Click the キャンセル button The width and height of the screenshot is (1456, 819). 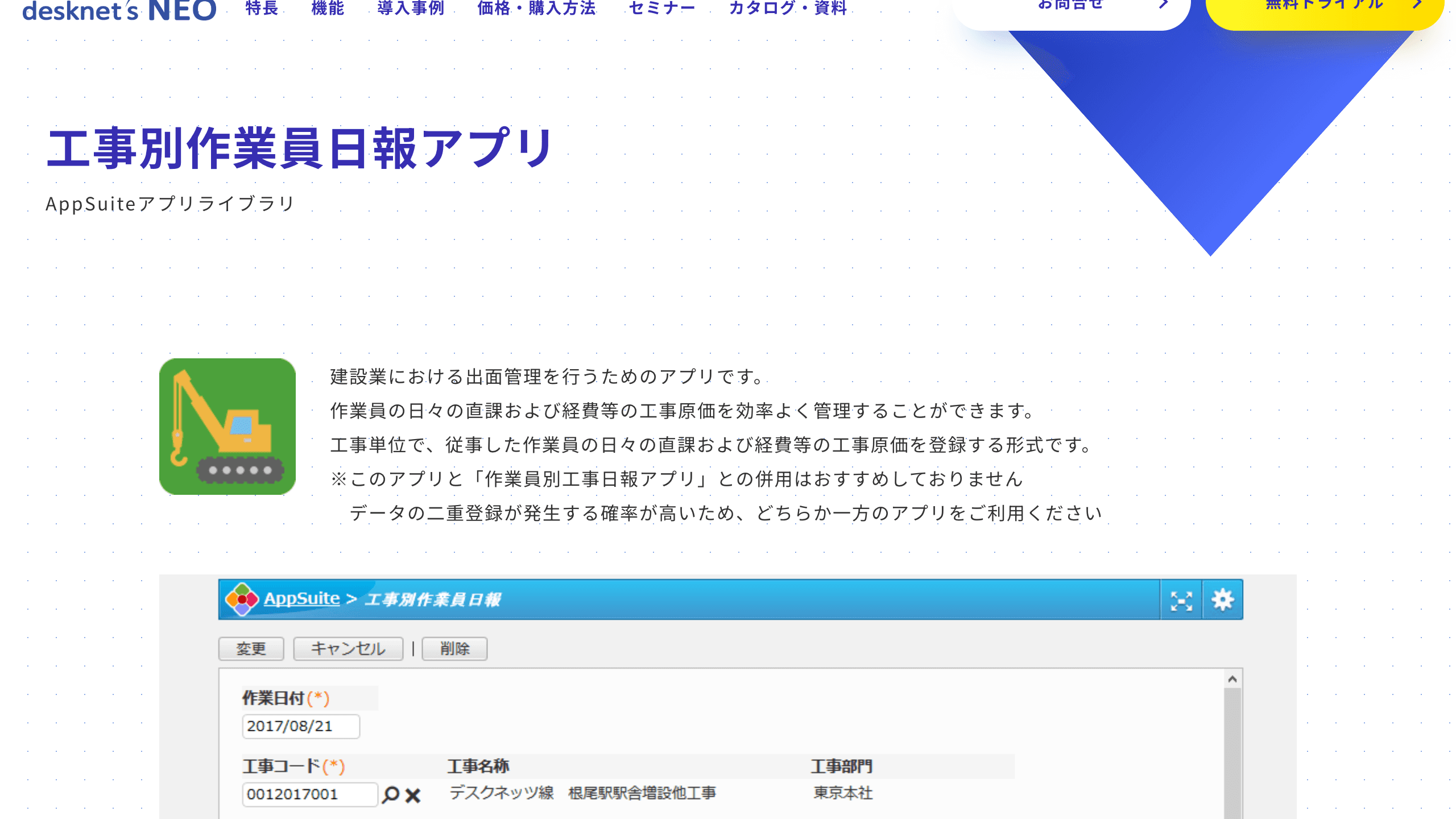tap(348, 648)
